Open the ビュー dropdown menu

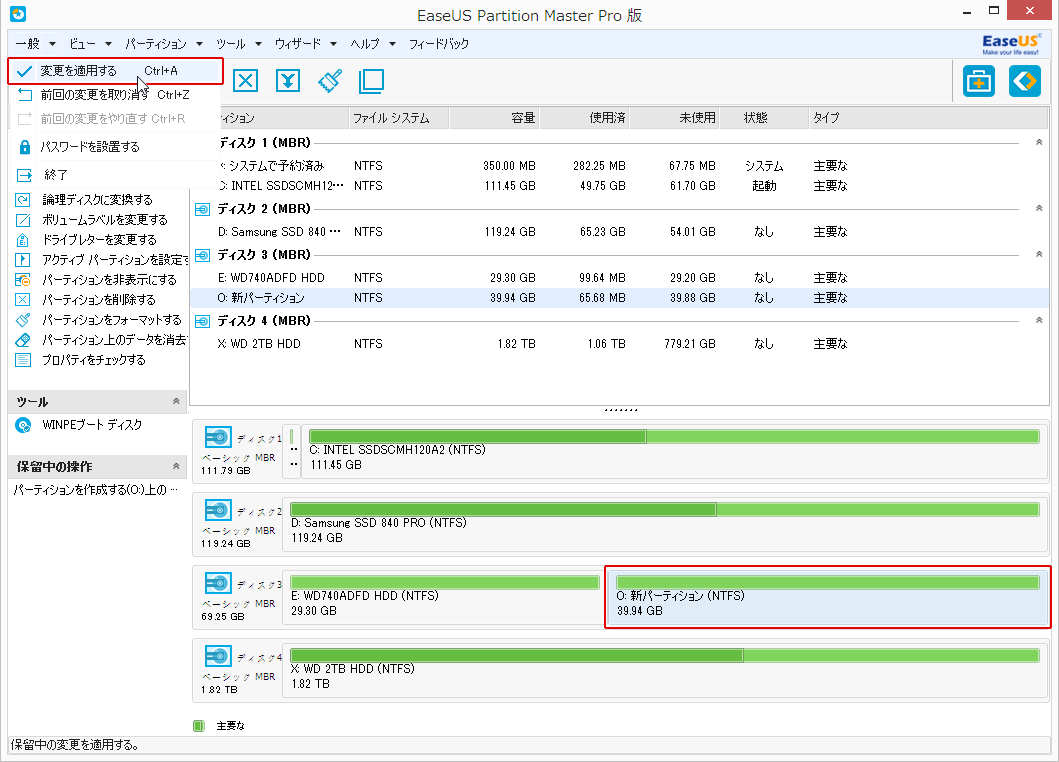pos(90,44)
